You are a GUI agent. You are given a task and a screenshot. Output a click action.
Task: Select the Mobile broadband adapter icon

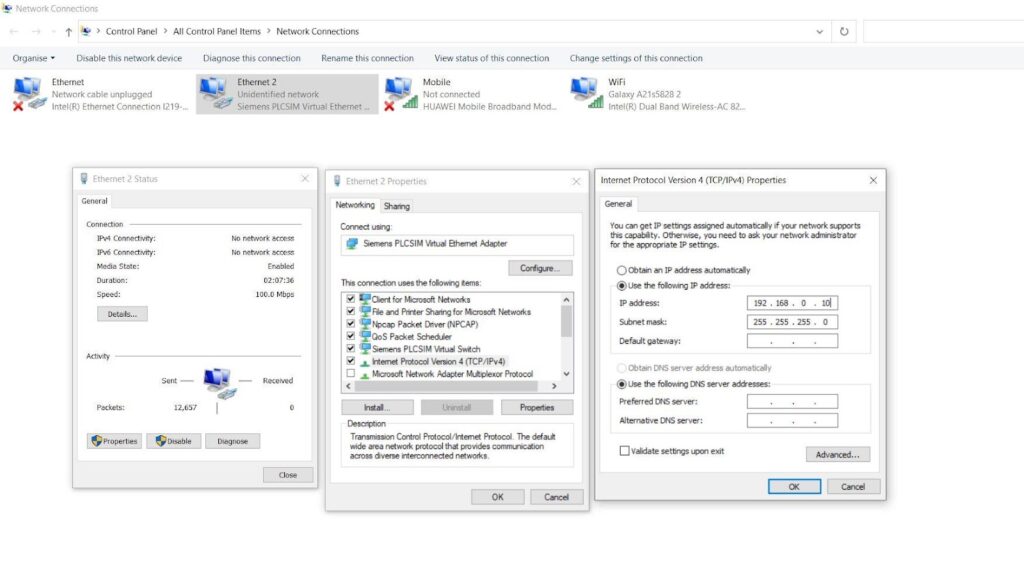click(400, 93)
